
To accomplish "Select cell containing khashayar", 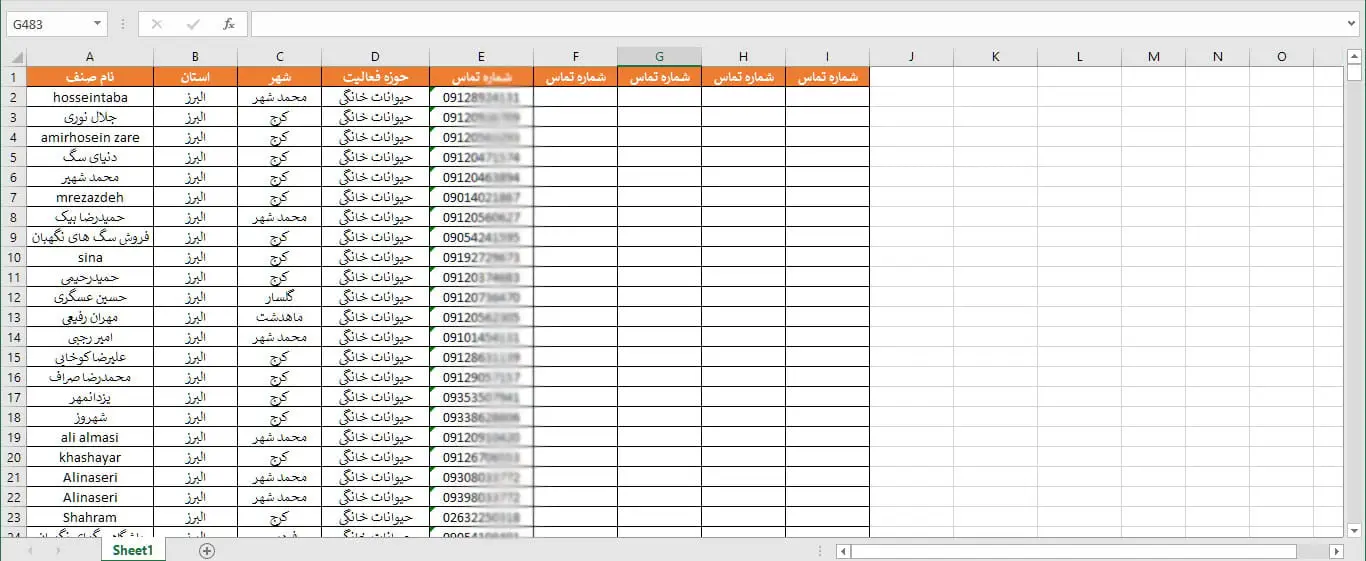I will pyautogui.click(x=90, y=457).
